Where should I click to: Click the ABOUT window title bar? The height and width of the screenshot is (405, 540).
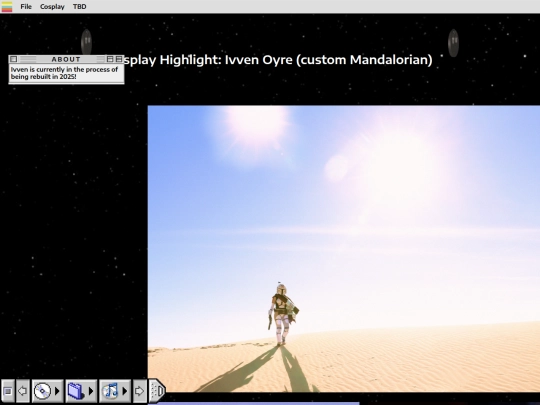pyautogui.click(x=66, y=59)
